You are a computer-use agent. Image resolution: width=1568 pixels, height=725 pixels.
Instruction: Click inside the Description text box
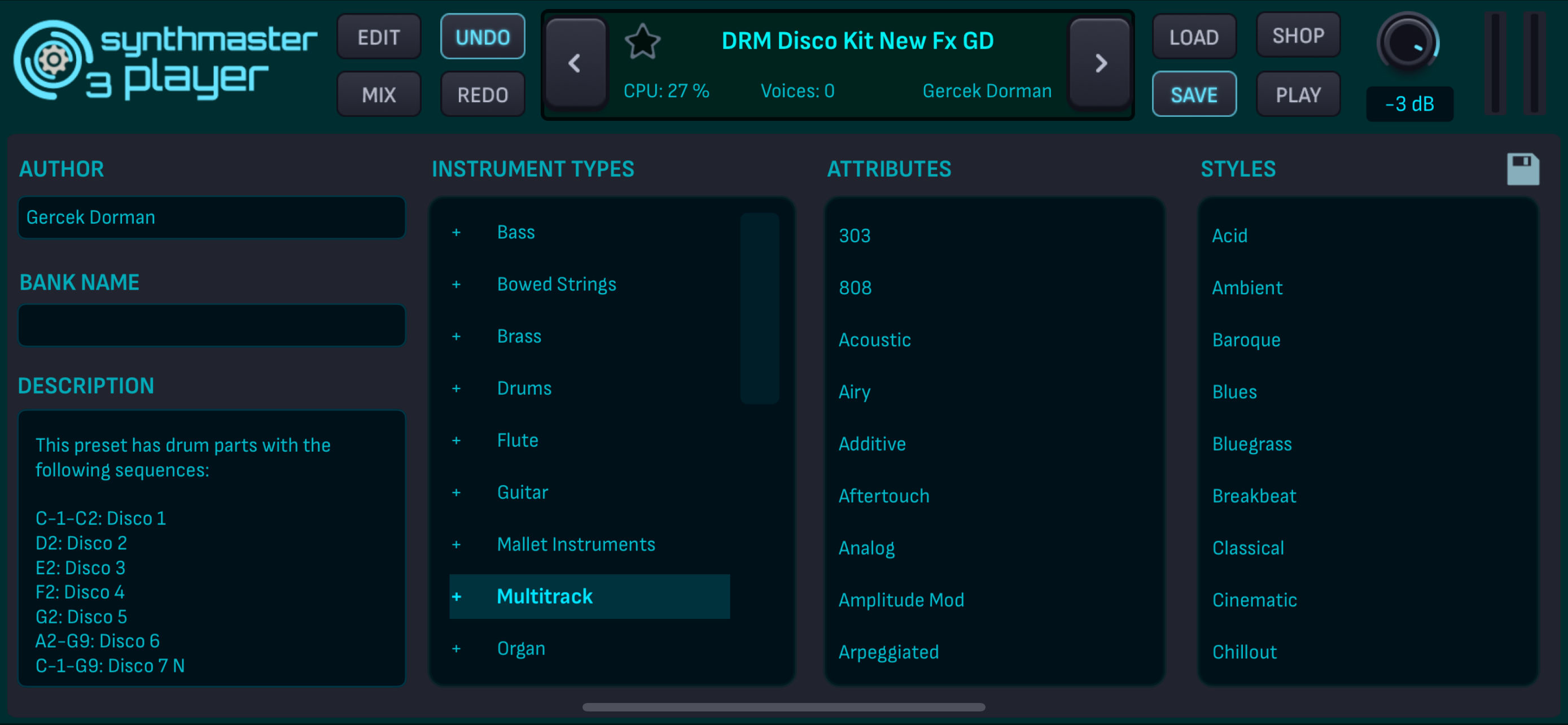pos(212,548)
